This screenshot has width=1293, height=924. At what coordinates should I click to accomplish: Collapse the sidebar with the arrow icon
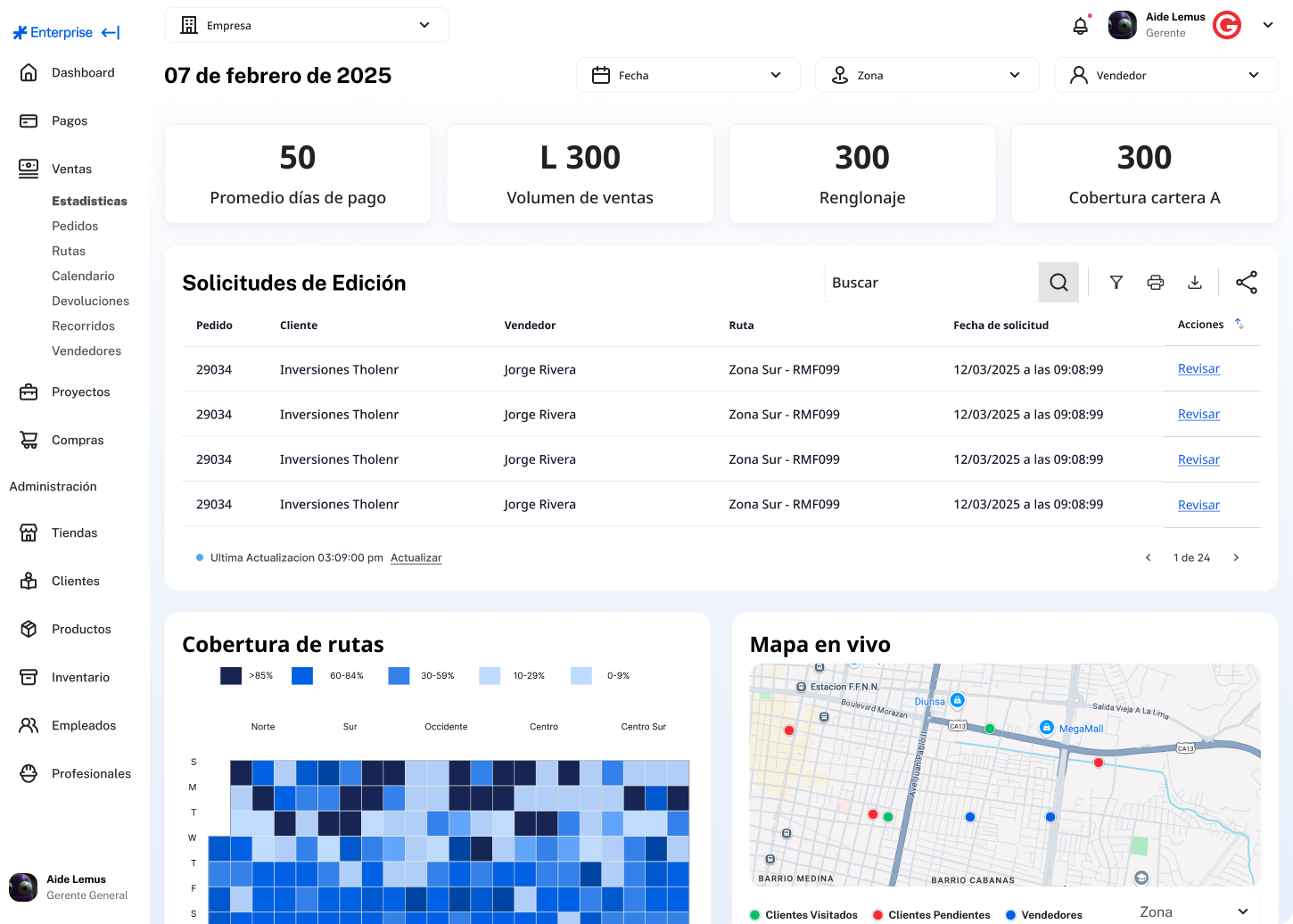(x=111, y=33)
